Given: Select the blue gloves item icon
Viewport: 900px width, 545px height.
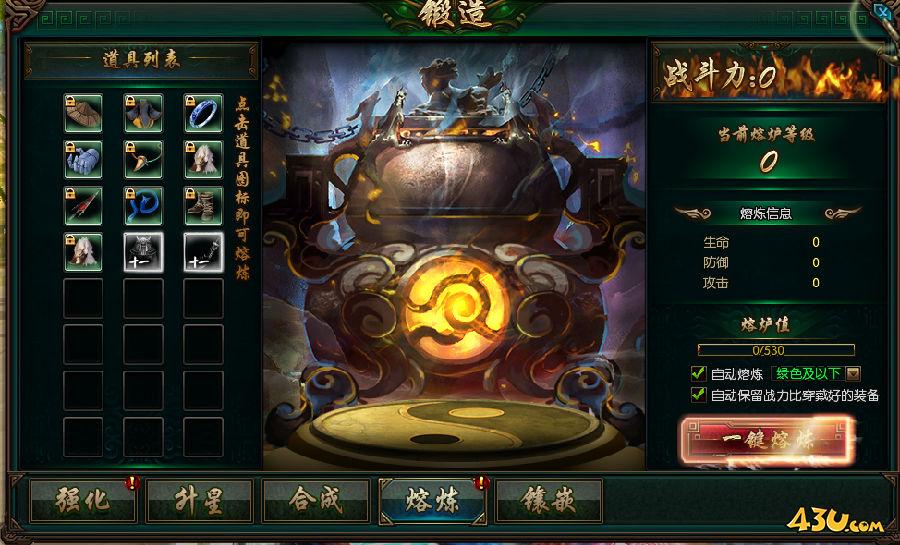Looking at the screenshot, I should pyautogui.click(x=83, y=159).
